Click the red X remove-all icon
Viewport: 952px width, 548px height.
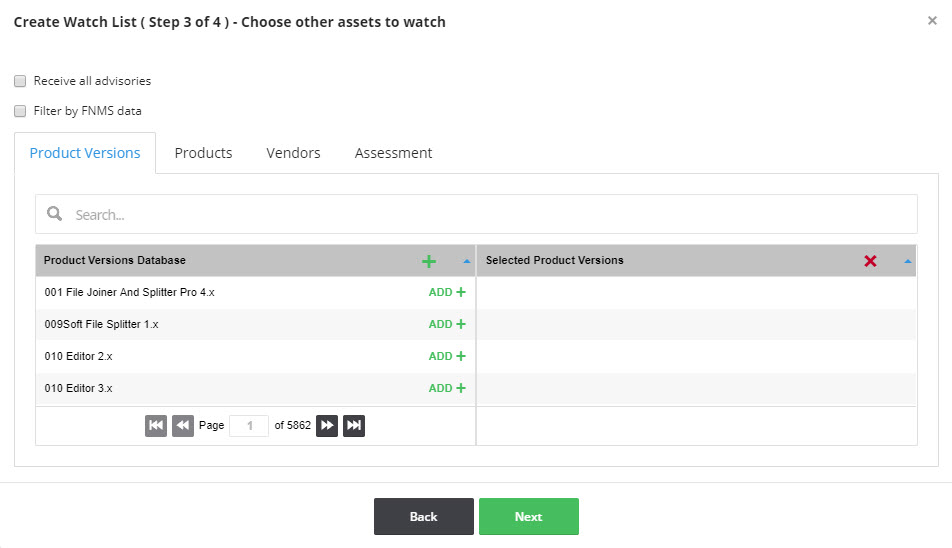tap(870, 261)
